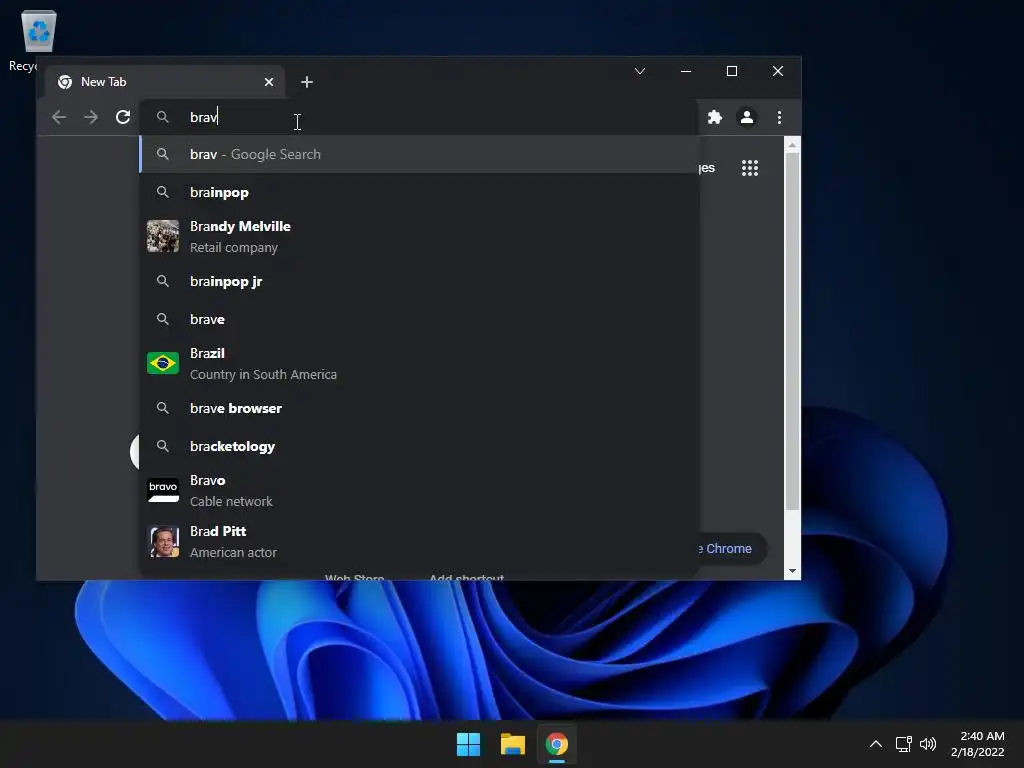The width and height of the screenshot is (1024, 768).
Task: Open the Windows Start menu
Action: [468, 744]
